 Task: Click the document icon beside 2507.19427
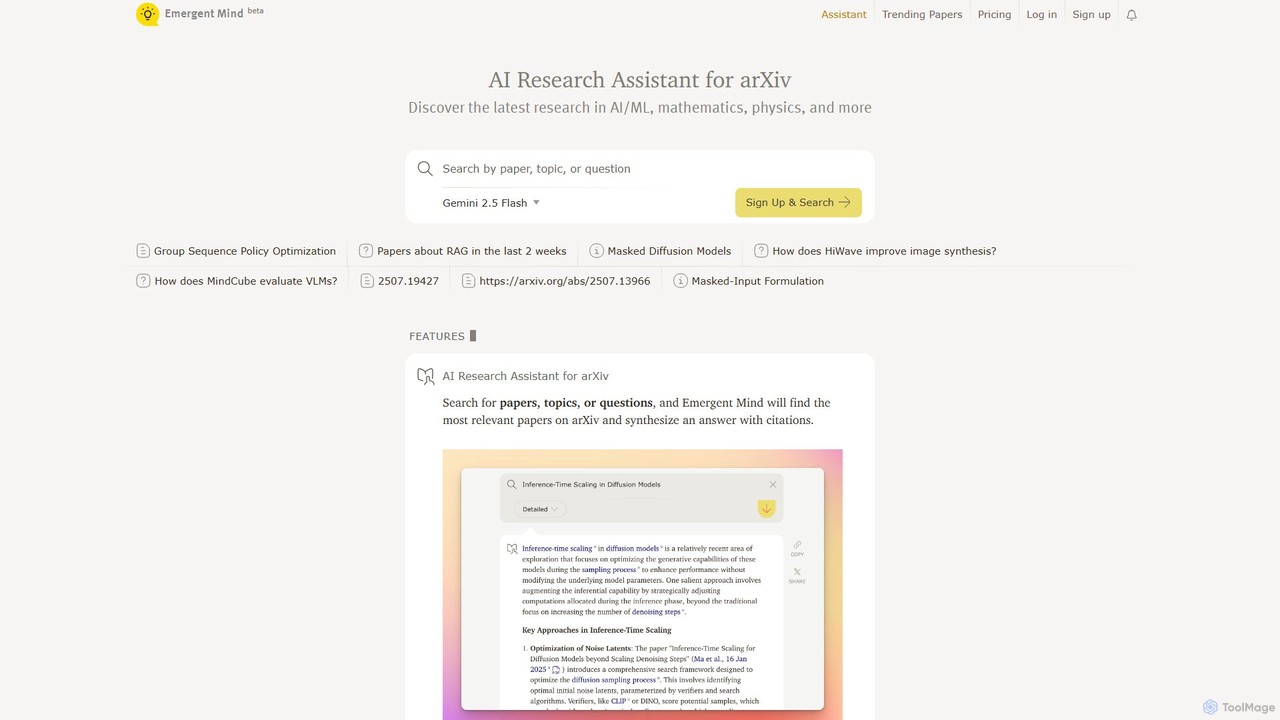click(x=367, y=281)
